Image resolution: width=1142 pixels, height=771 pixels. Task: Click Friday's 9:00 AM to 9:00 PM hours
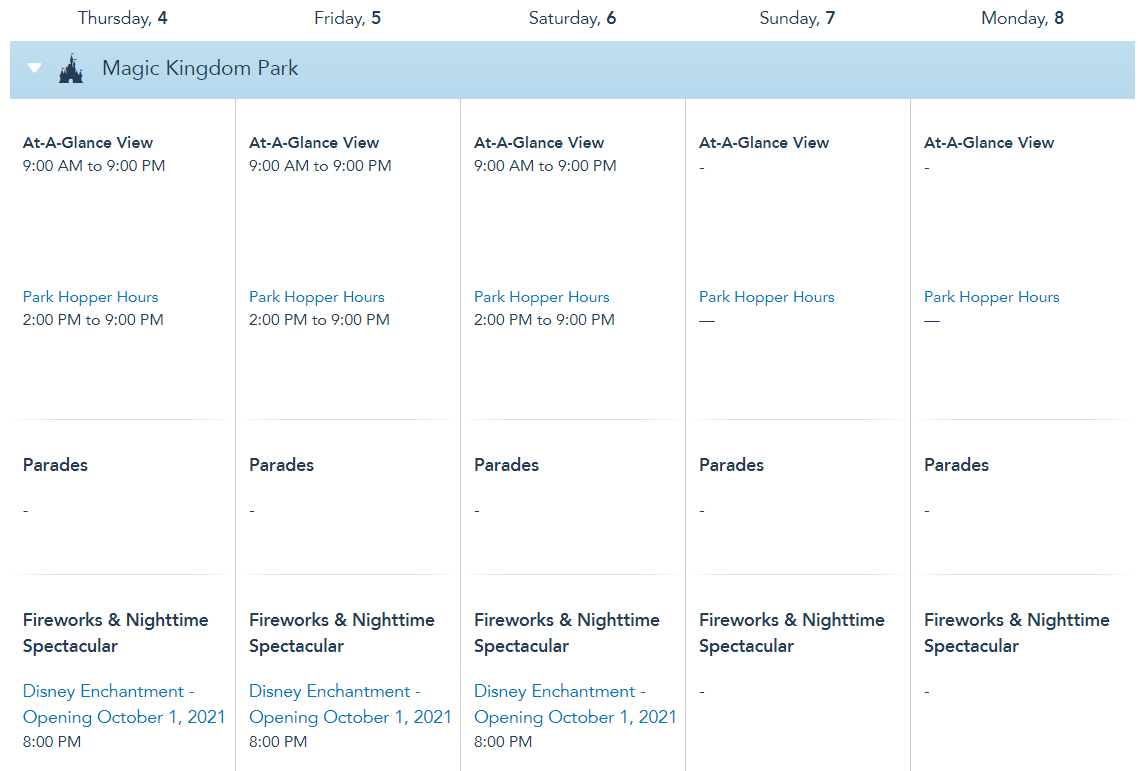[x=320, y=166]
